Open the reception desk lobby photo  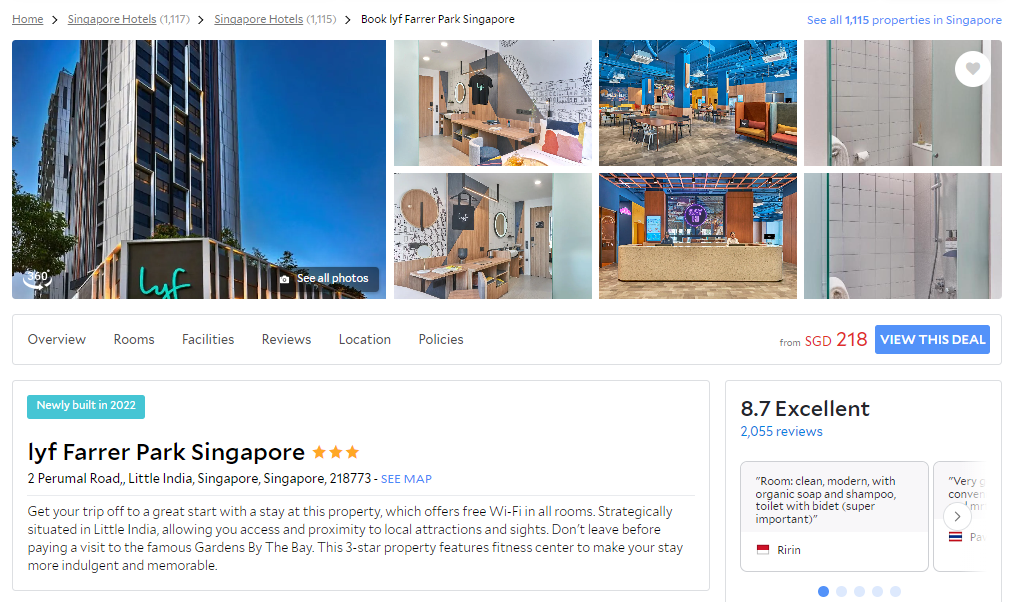coord(698,236)
